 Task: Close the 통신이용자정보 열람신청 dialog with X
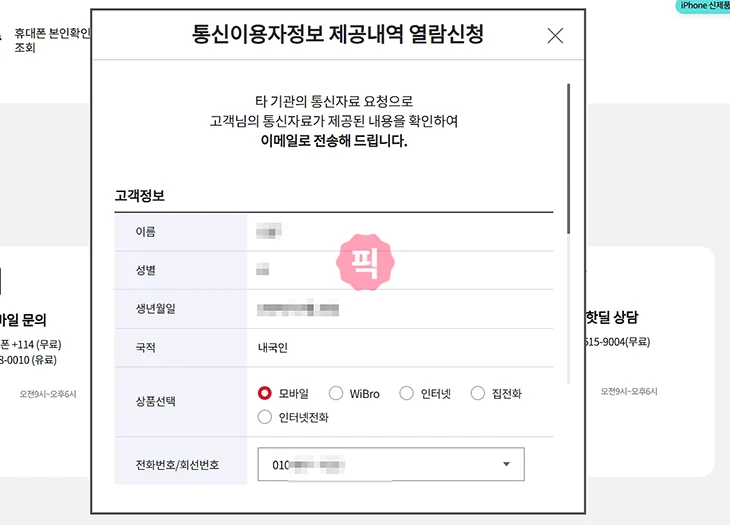tap(555, 36)
